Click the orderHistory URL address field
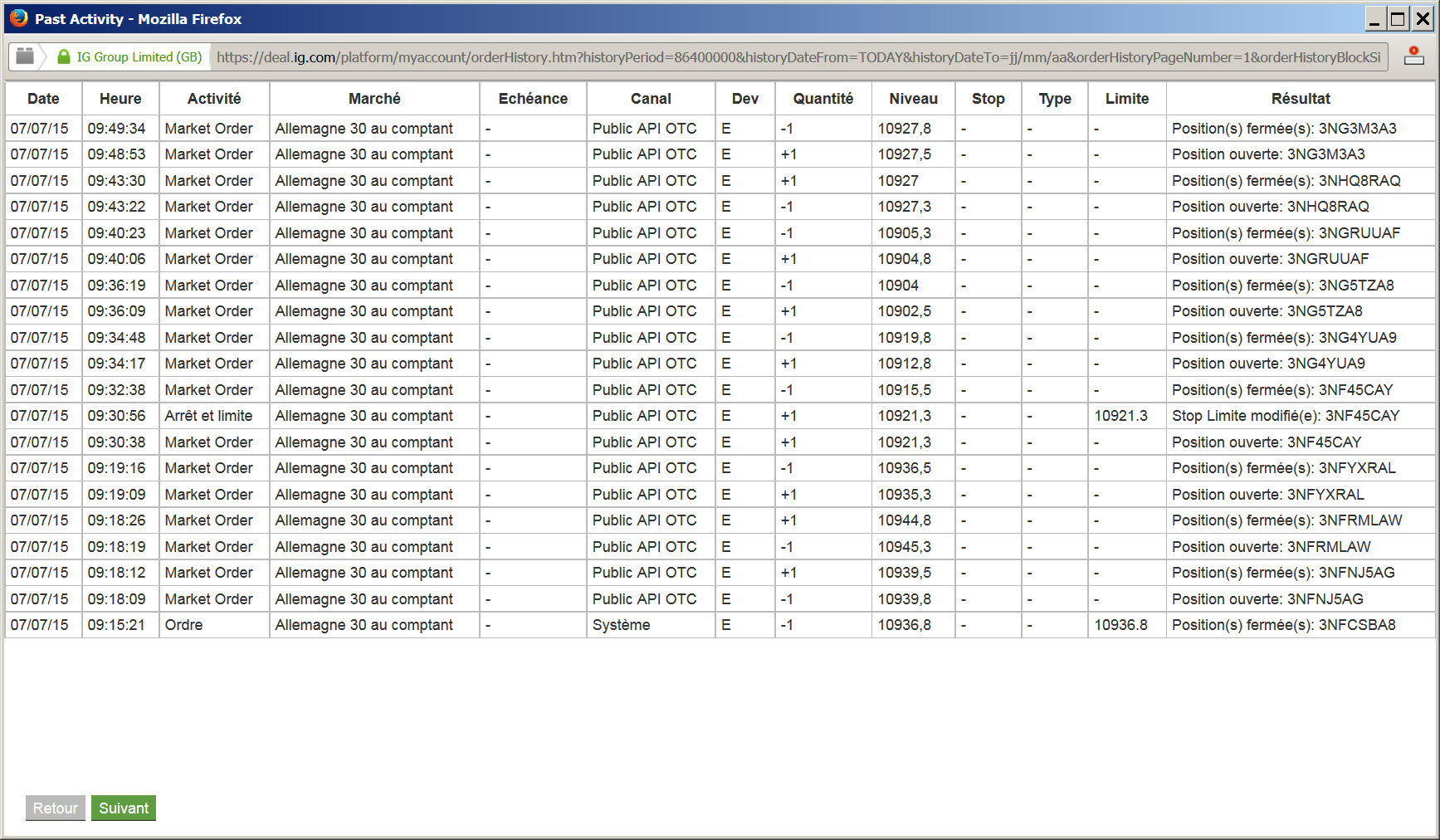Viewport: 1440px width, 840px height. coord(798,57)
